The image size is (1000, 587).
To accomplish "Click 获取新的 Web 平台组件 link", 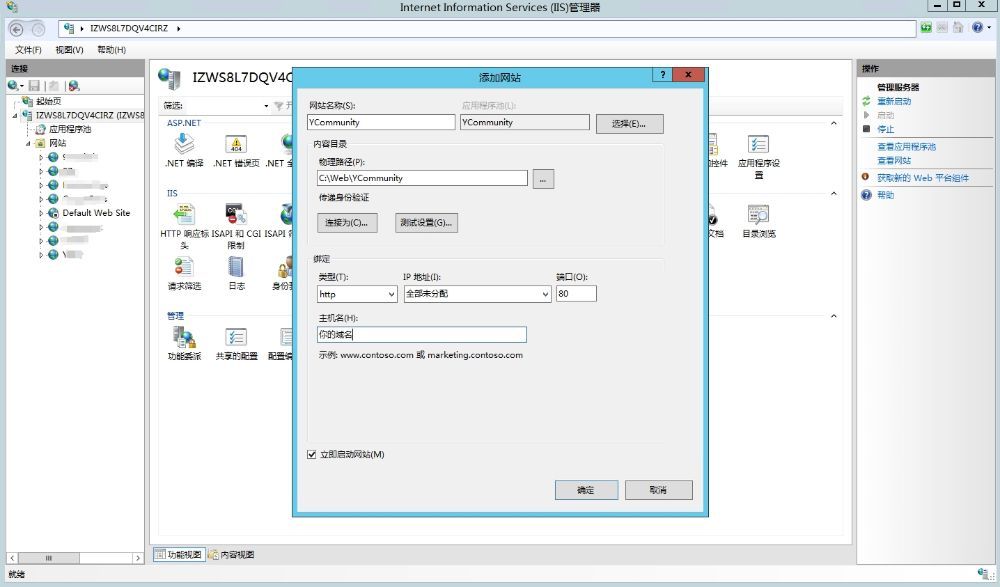I will point(923,178).
